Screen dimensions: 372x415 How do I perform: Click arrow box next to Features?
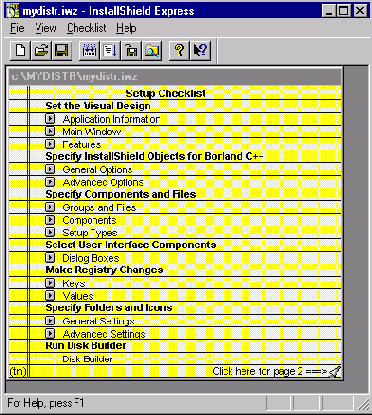coord(50,144)
